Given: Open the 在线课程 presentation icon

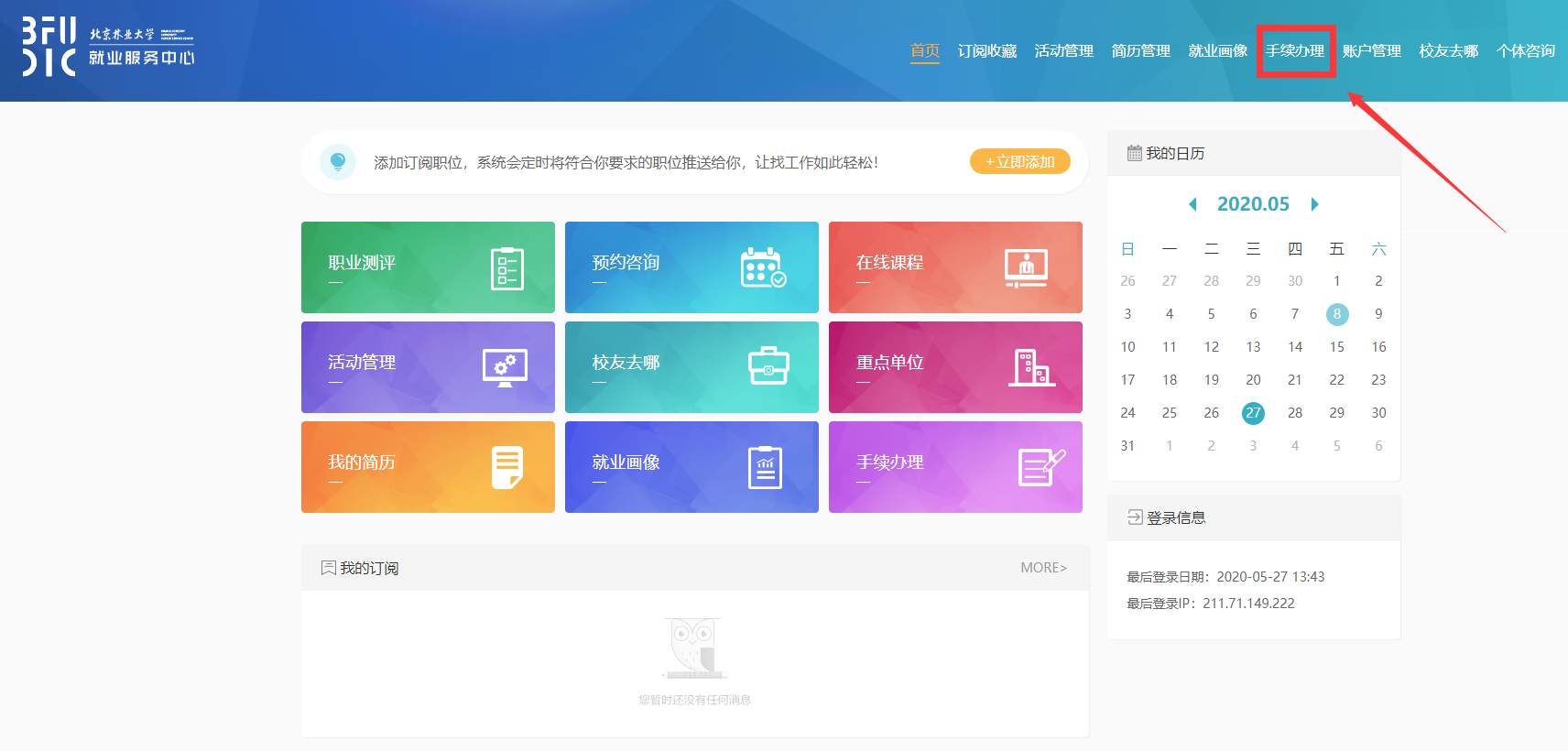Looking at the screenshot, I should point(1026,268).
